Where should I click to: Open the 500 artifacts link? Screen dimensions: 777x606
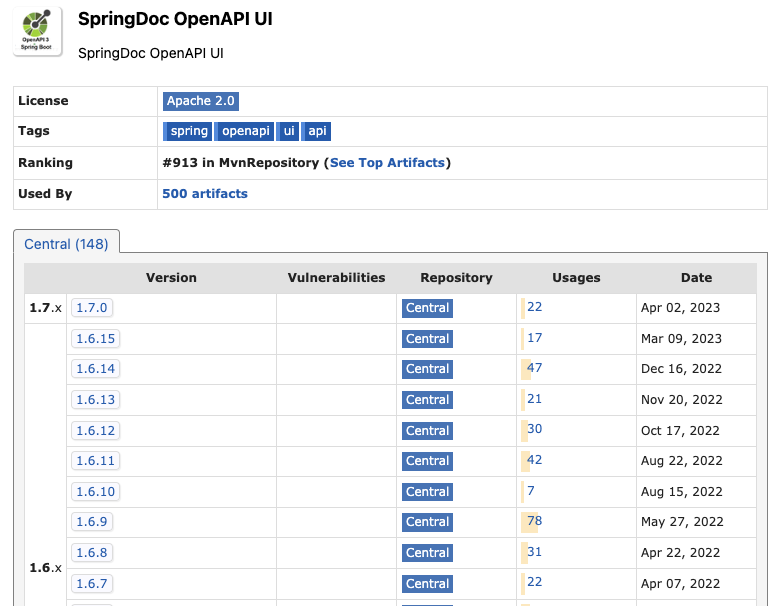[x=205, y=194]
